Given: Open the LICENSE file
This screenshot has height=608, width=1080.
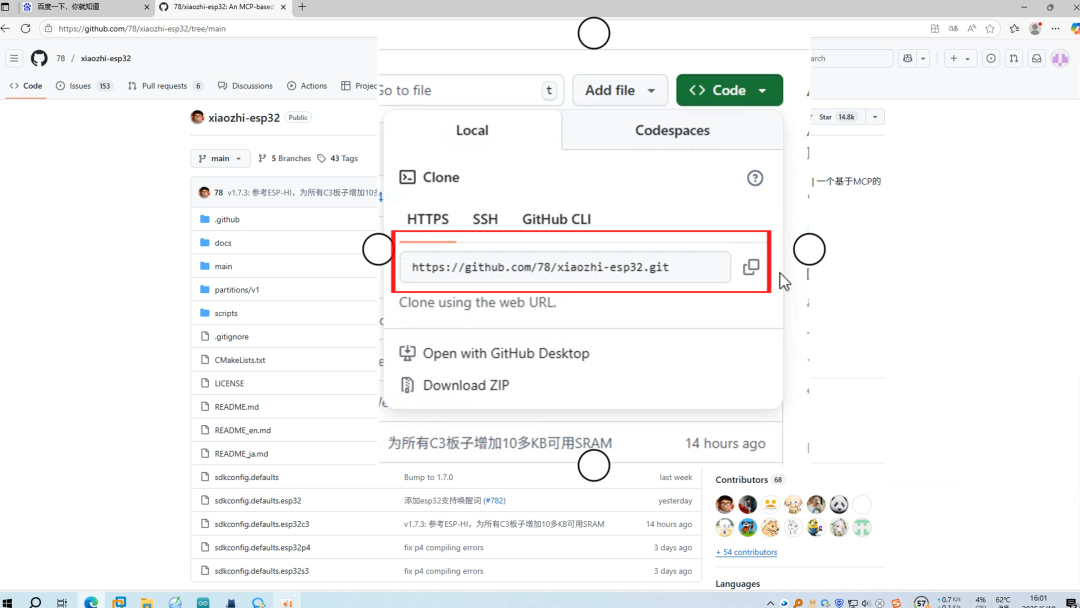Looking at the screenshot, I should coord(229,384).
